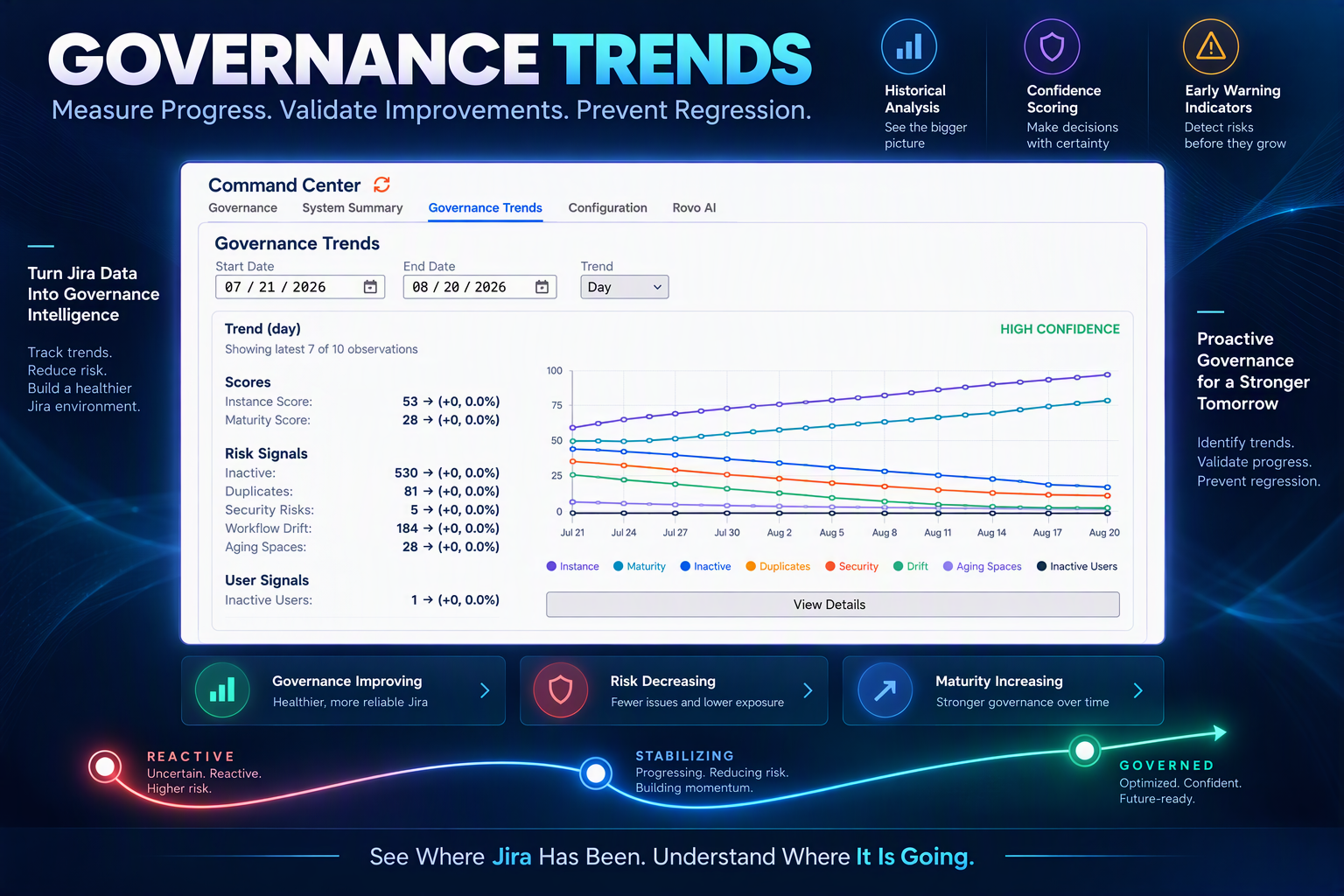Toggle the Drift series in chart legend
The height and width of the screenshot is (896, 1344).
(911, 566)
